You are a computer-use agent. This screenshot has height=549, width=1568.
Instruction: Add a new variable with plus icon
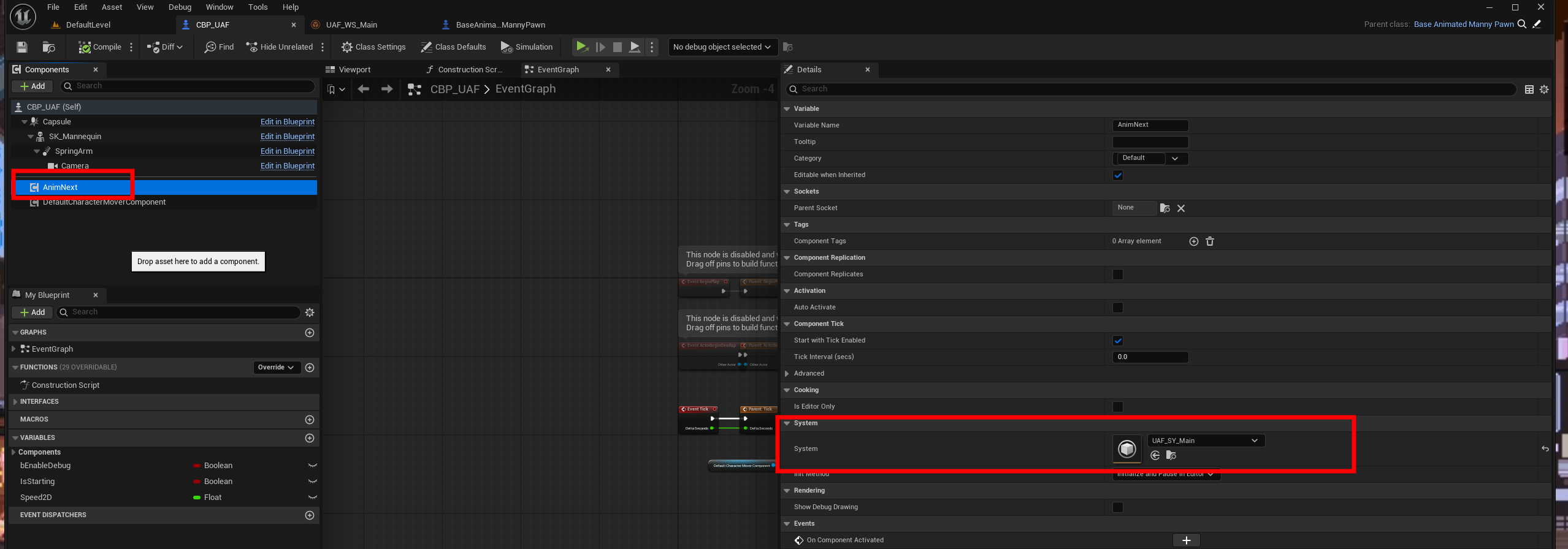coord(310,438)
